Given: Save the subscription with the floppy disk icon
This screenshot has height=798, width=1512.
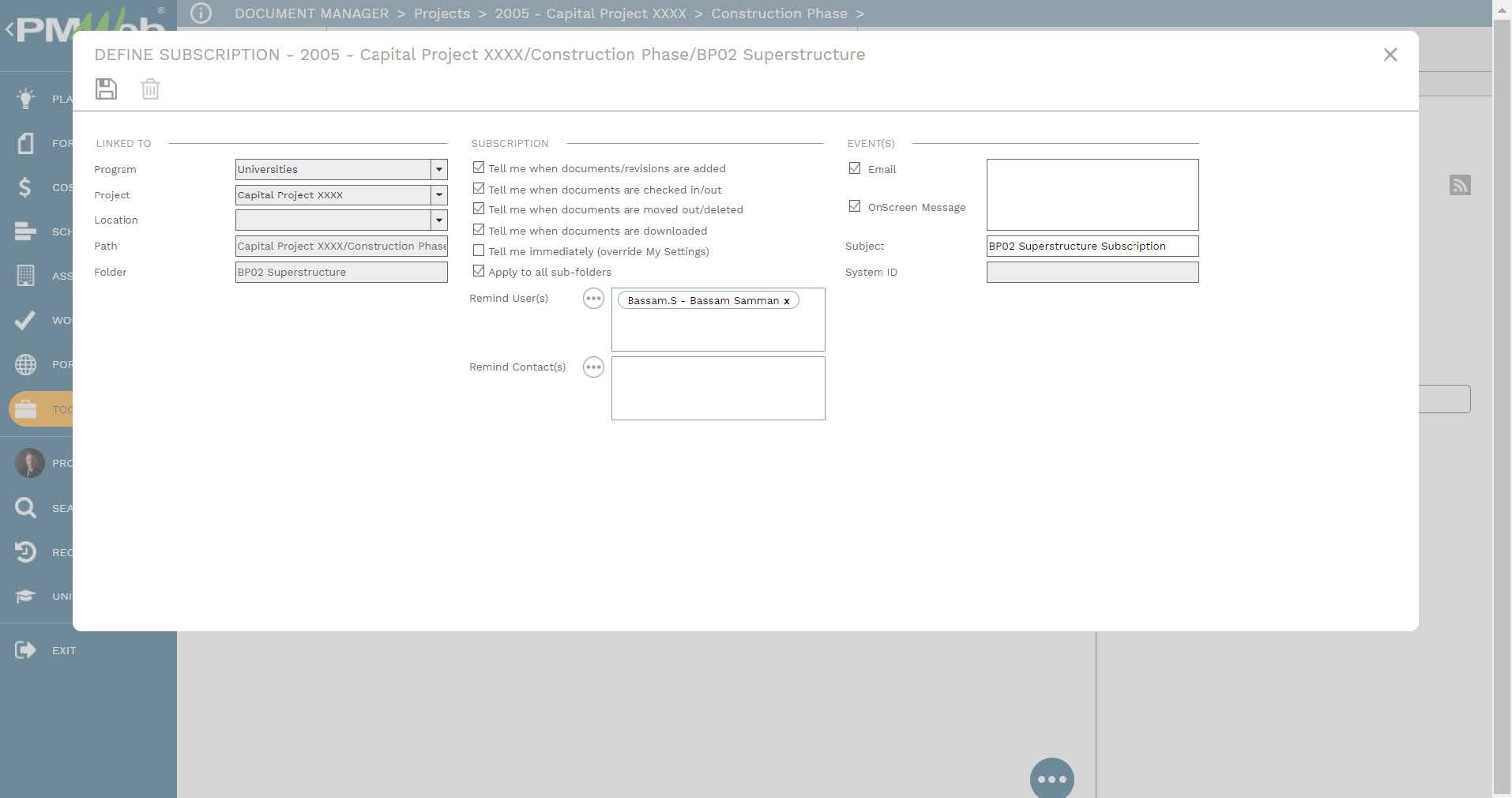Looking at the screenshot, I should click(x=106, y=88).
